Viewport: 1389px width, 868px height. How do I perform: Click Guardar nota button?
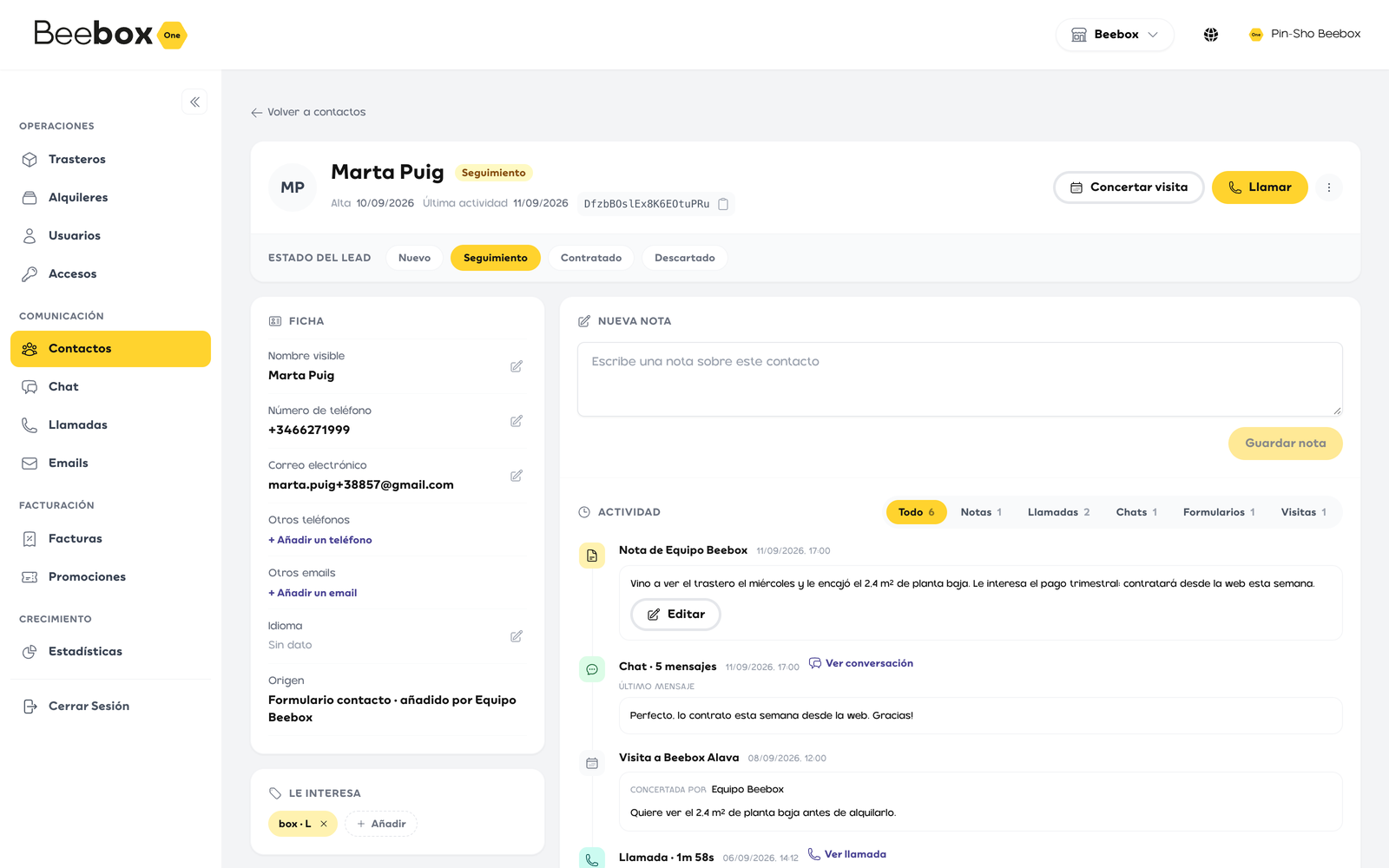click(1285, 444)
